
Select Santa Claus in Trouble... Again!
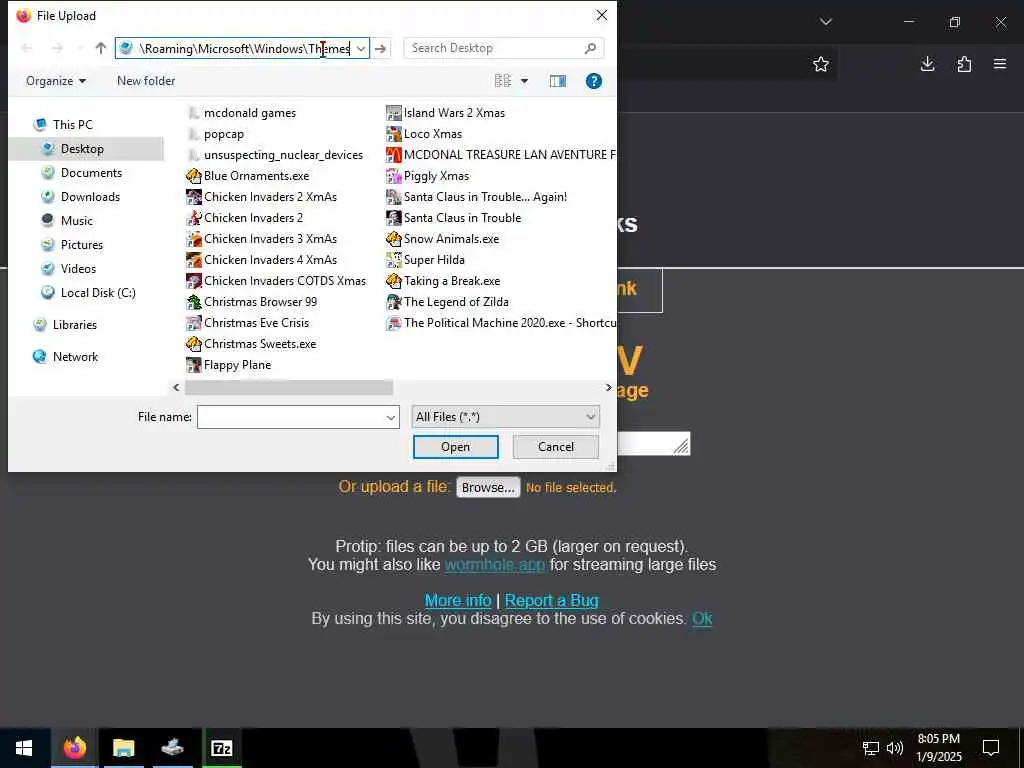[477, 197]
